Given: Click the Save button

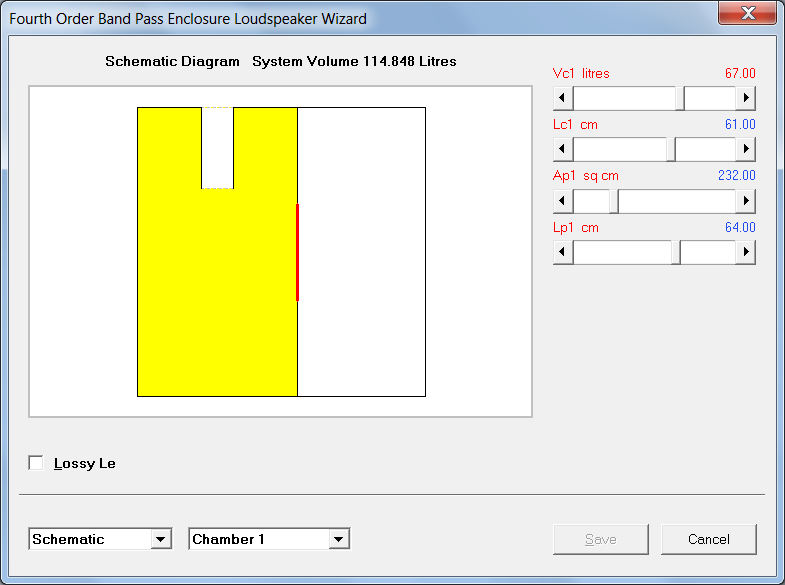Looking at the screenshot, I should coord(601,539).
